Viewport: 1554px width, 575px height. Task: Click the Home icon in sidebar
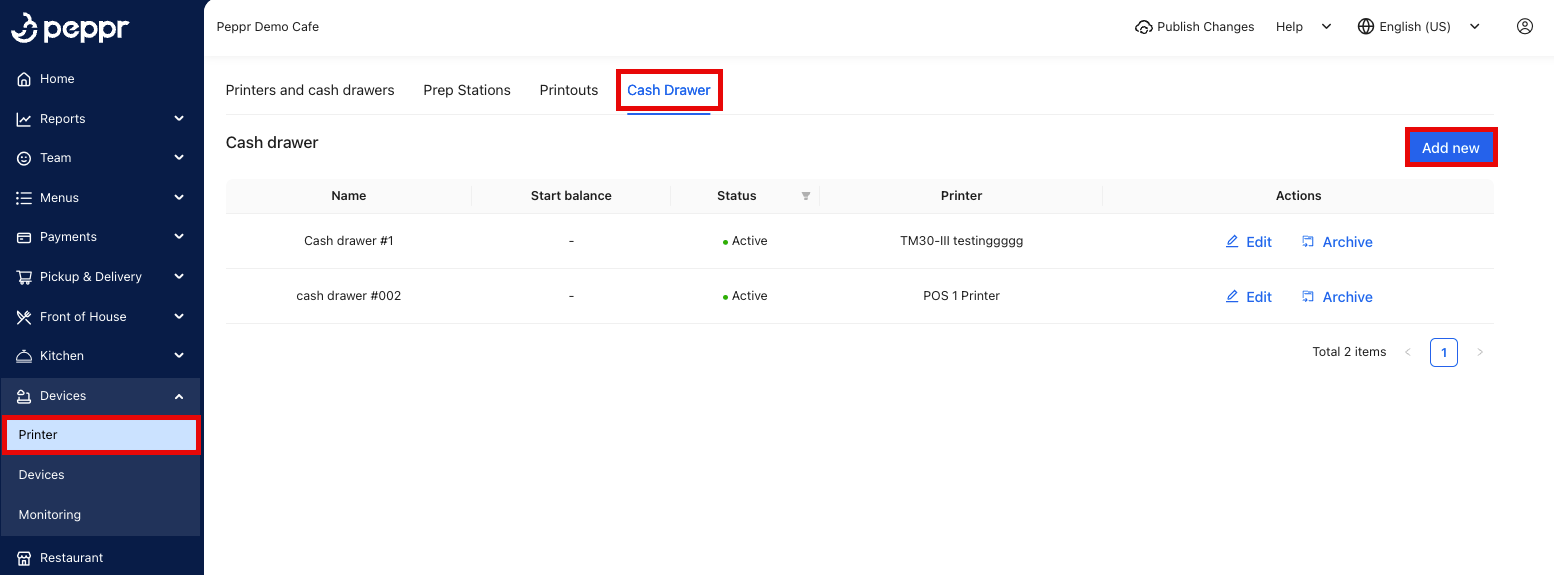(25, 79)
